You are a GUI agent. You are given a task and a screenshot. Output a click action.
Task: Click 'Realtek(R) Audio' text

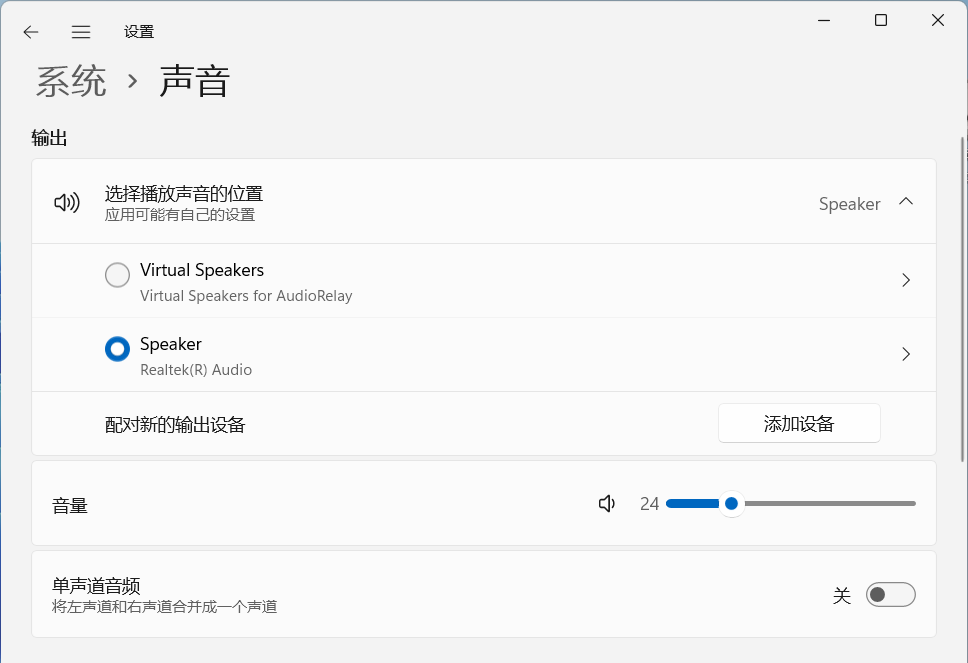tap(196, 370)
